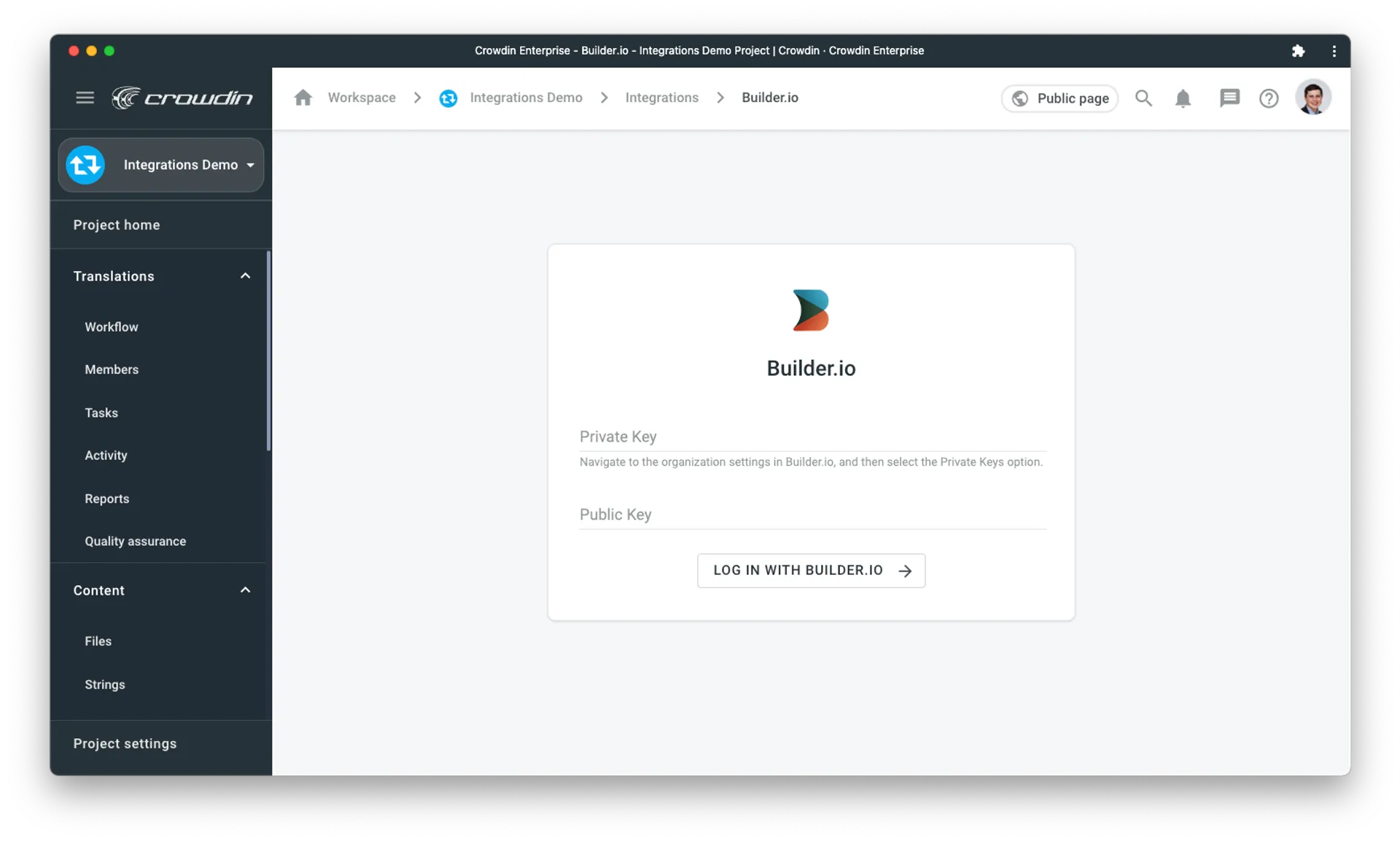Screen dimensions: 1400x841
Task: Open Activity in the sidebar
Action: (x=106, y=455)
